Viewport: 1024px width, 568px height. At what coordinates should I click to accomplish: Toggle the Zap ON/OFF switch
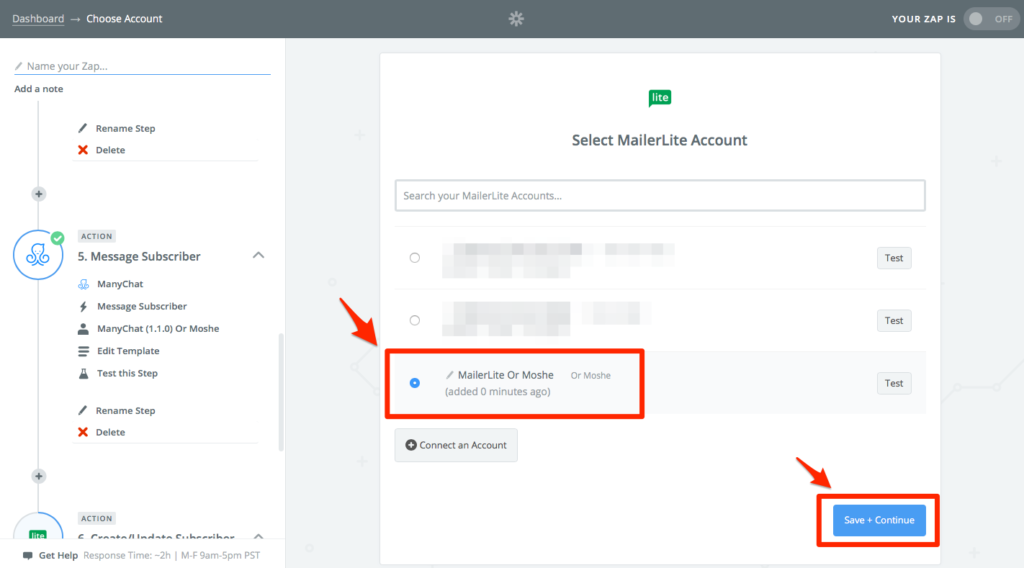[991, 19]
